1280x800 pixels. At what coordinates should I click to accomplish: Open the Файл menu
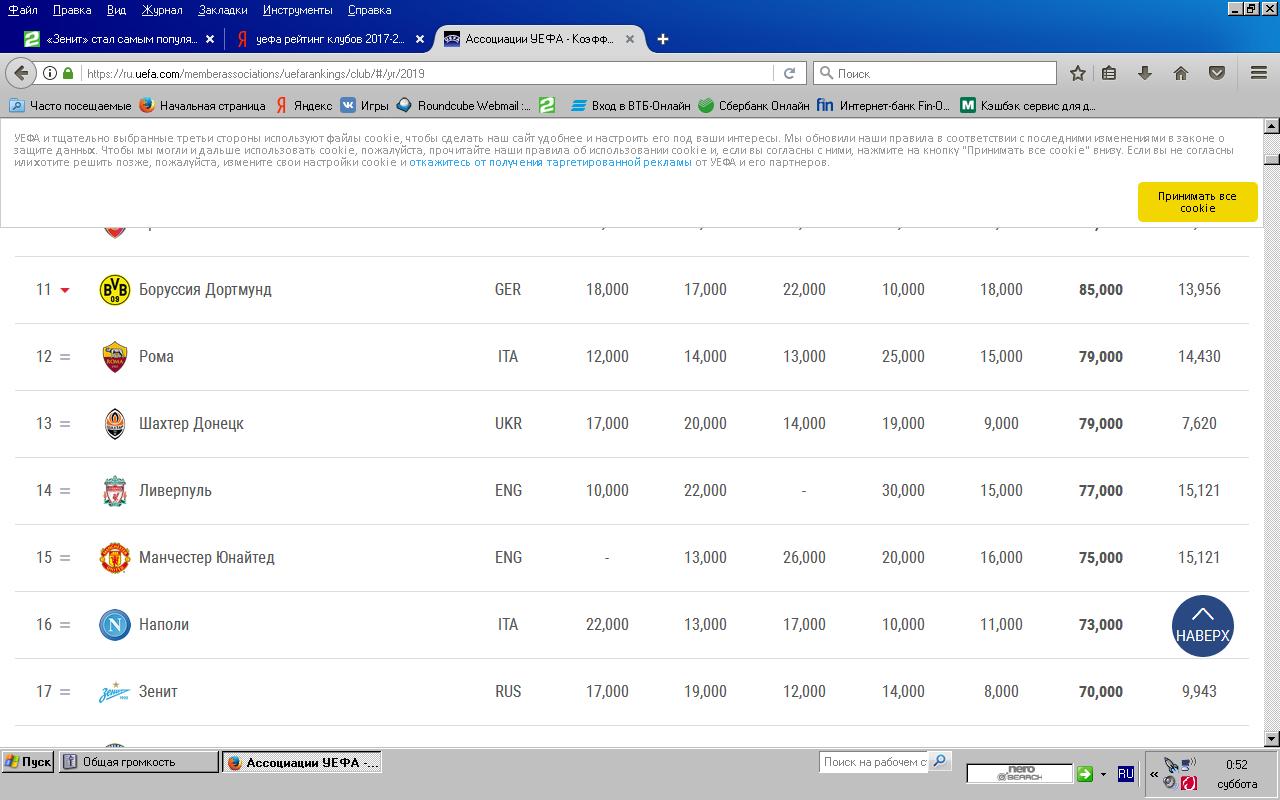point(23,10)
